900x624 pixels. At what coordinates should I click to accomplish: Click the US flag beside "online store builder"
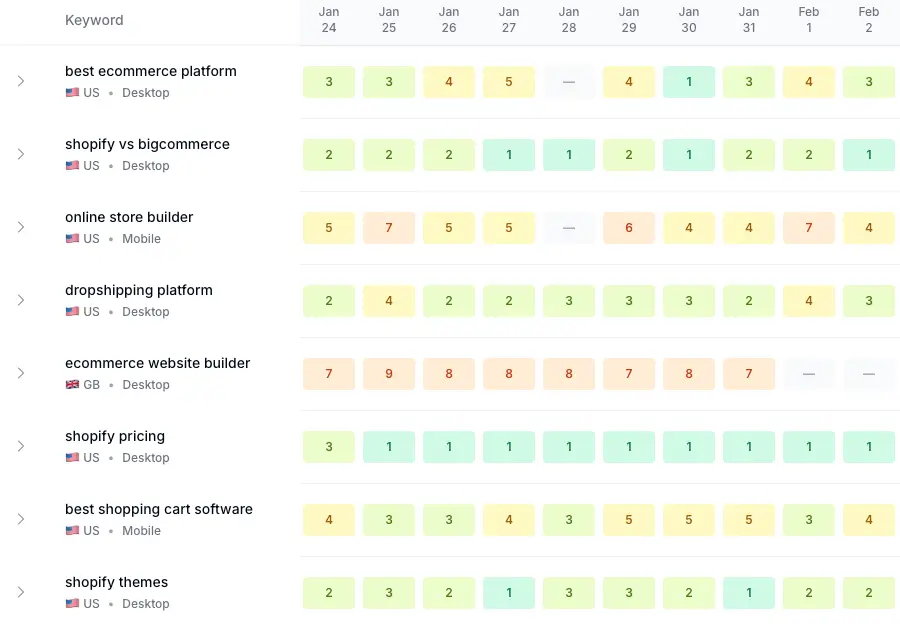pos(72,238)
